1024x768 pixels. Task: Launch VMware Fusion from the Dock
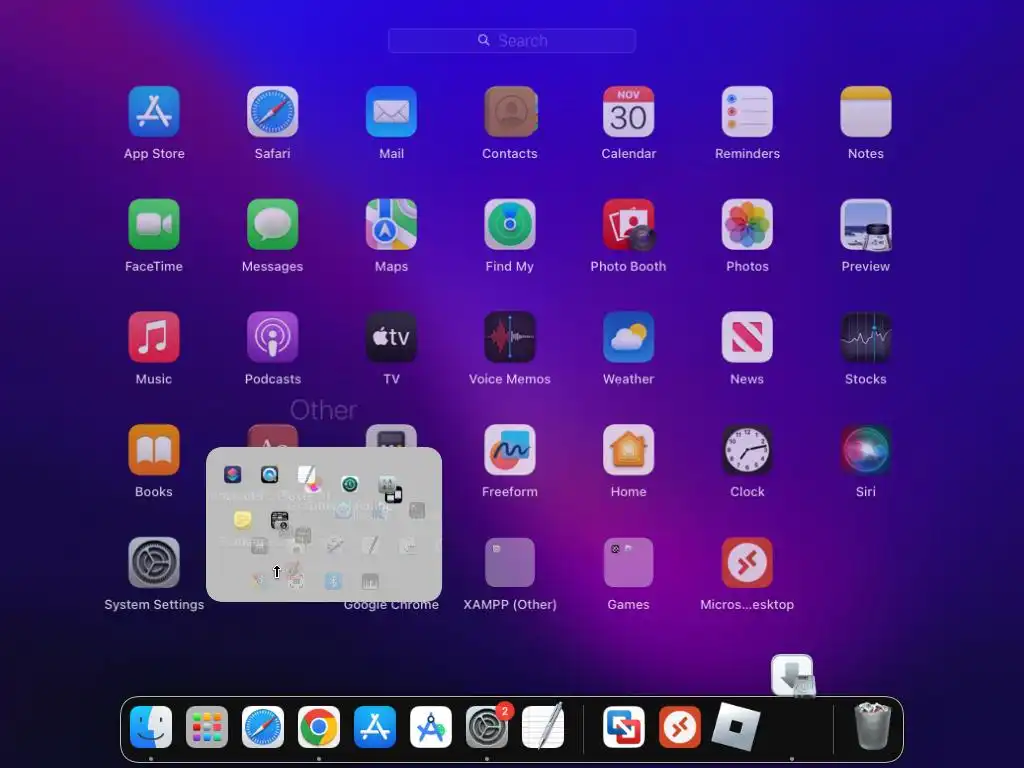624,727
